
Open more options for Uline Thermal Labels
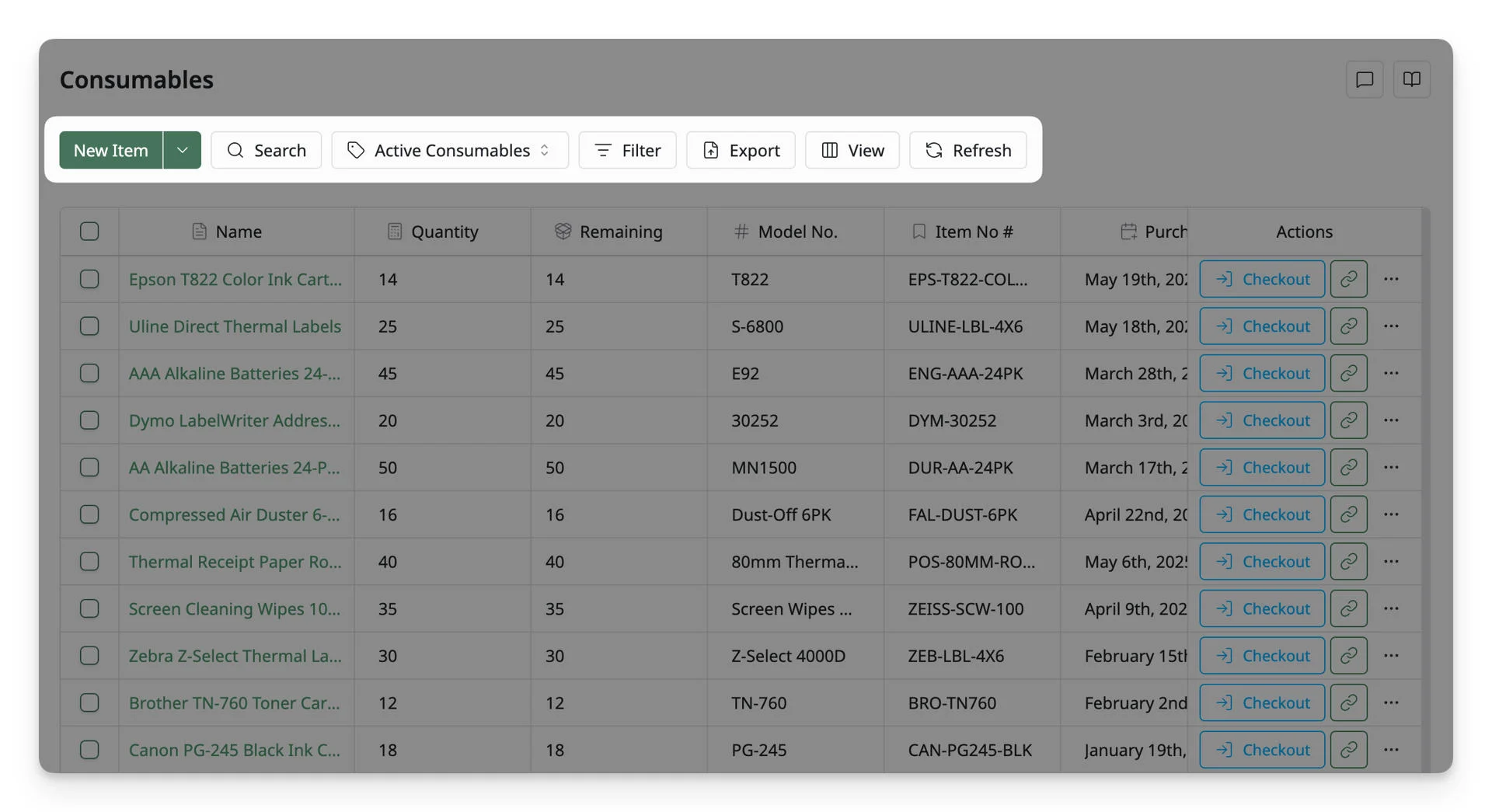1391,326
